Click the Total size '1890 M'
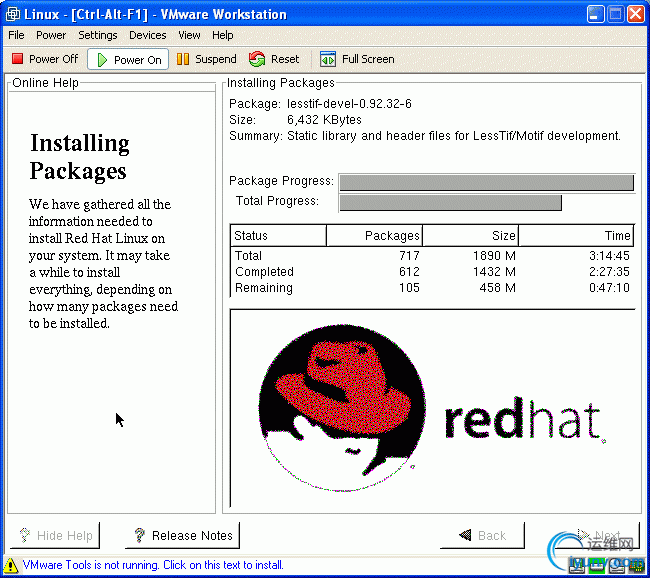The width and height of the screenshot is (650, 578). (494, 255)
